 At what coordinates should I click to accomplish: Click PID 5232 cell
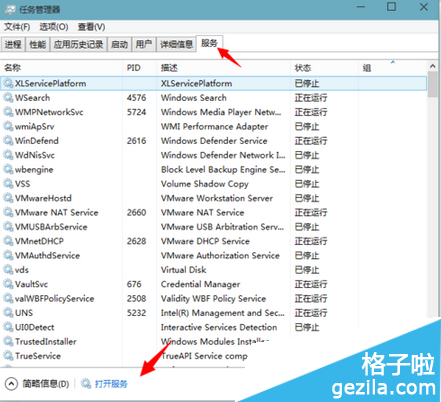click(x=136, y=313)
